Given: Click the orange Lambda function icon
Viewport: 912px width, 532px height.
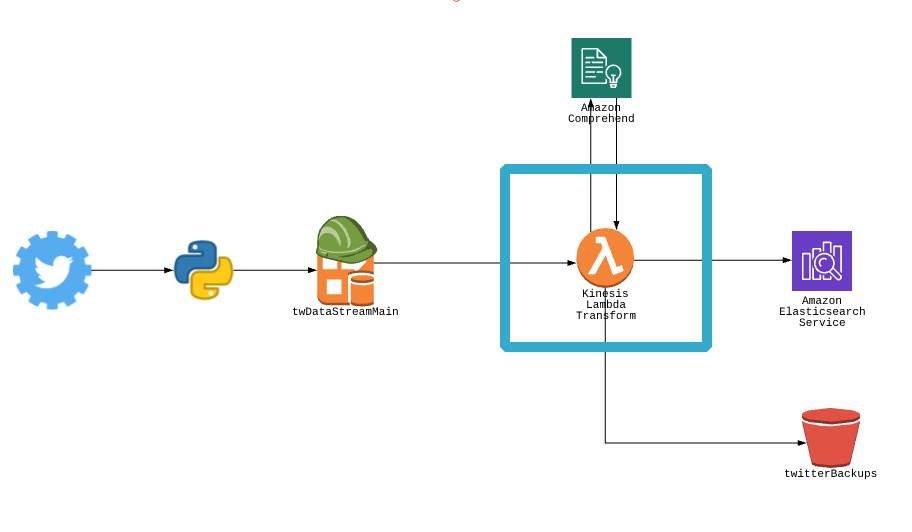Looking at the screenshot, I should tap(605, 258).
